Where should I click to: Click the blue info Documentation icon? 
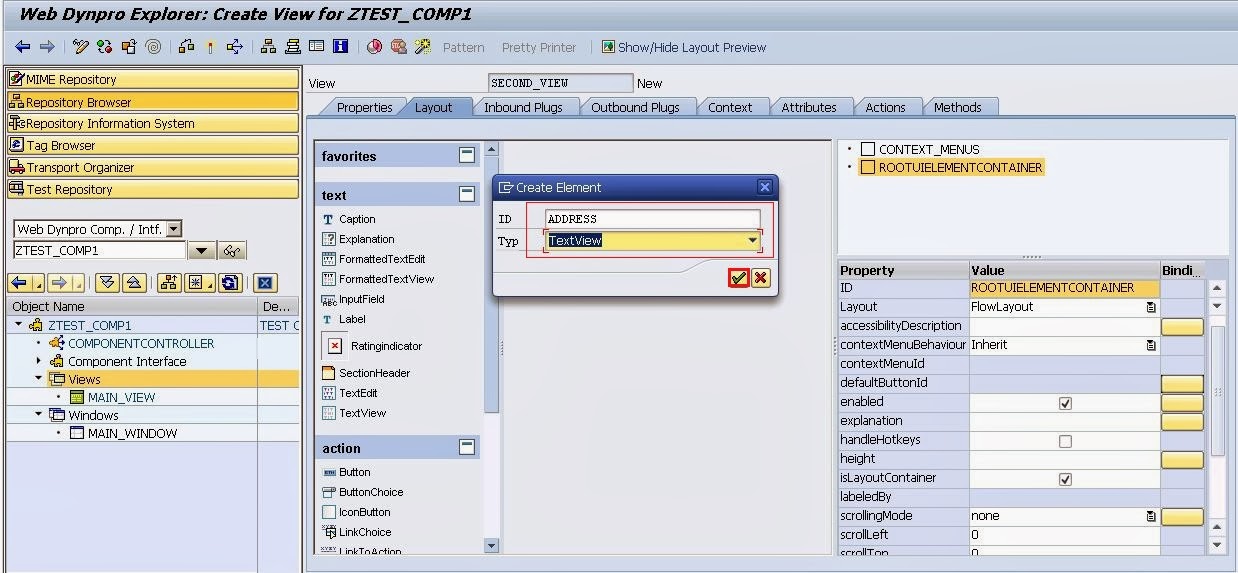340,47
